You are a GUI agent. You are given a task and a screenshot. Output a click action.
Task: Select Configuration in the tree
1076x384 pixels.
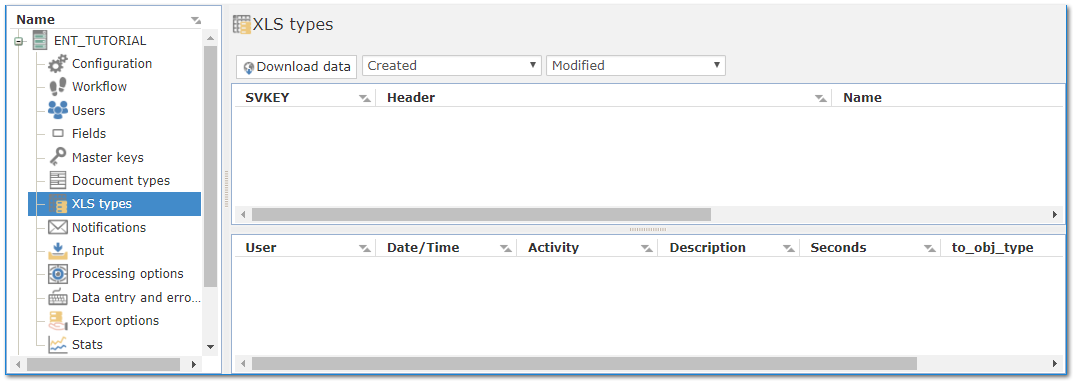pos(112,64)
